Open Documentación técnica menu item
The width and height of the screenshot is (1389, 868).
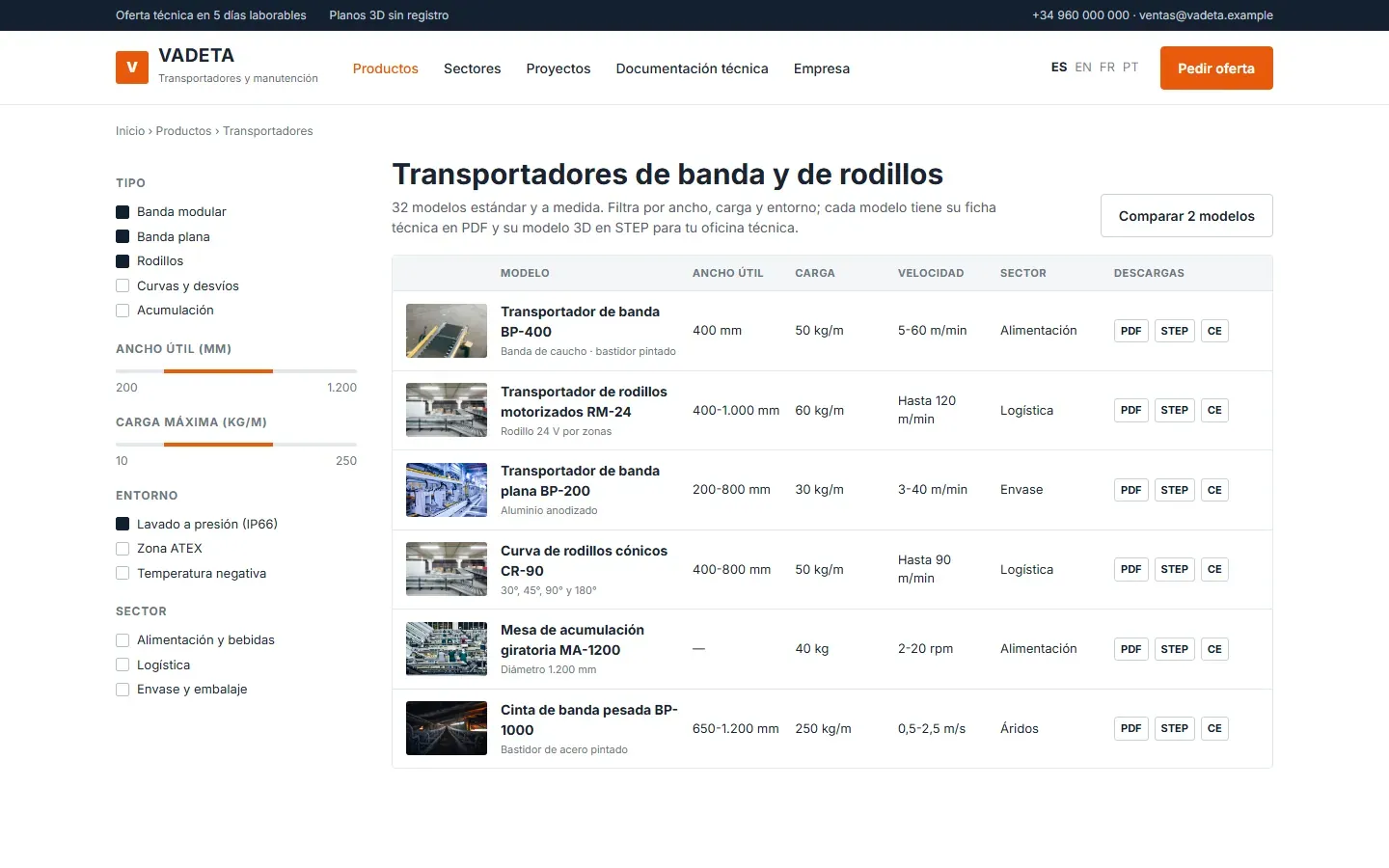coord(692,68)
